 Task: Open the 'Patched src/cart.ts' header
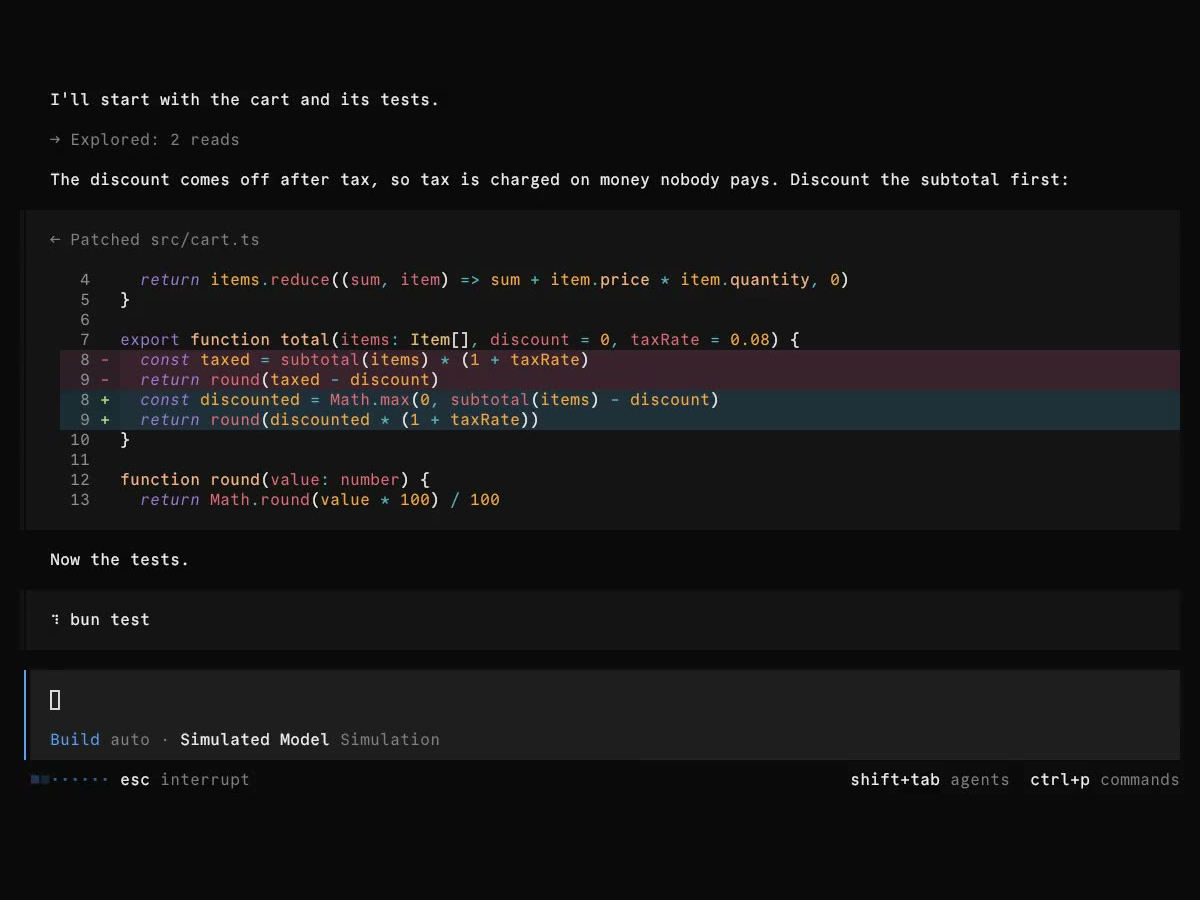click(x=155, y=240)
